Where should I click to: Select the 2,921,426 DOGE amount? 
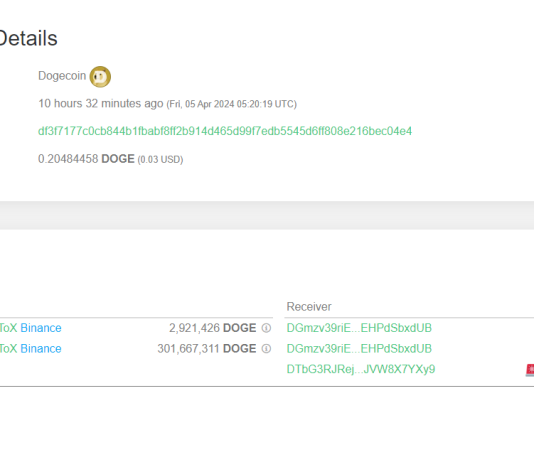pos(213,328)
